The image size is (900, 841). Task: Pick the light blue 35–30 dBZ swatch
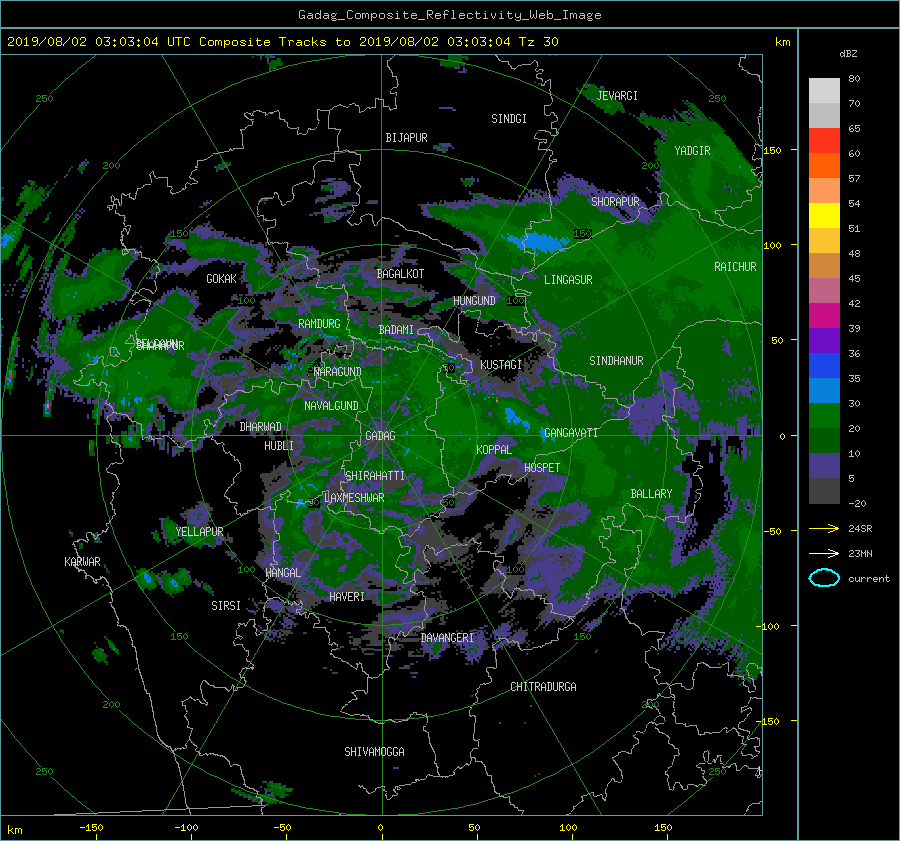[824, 391]
